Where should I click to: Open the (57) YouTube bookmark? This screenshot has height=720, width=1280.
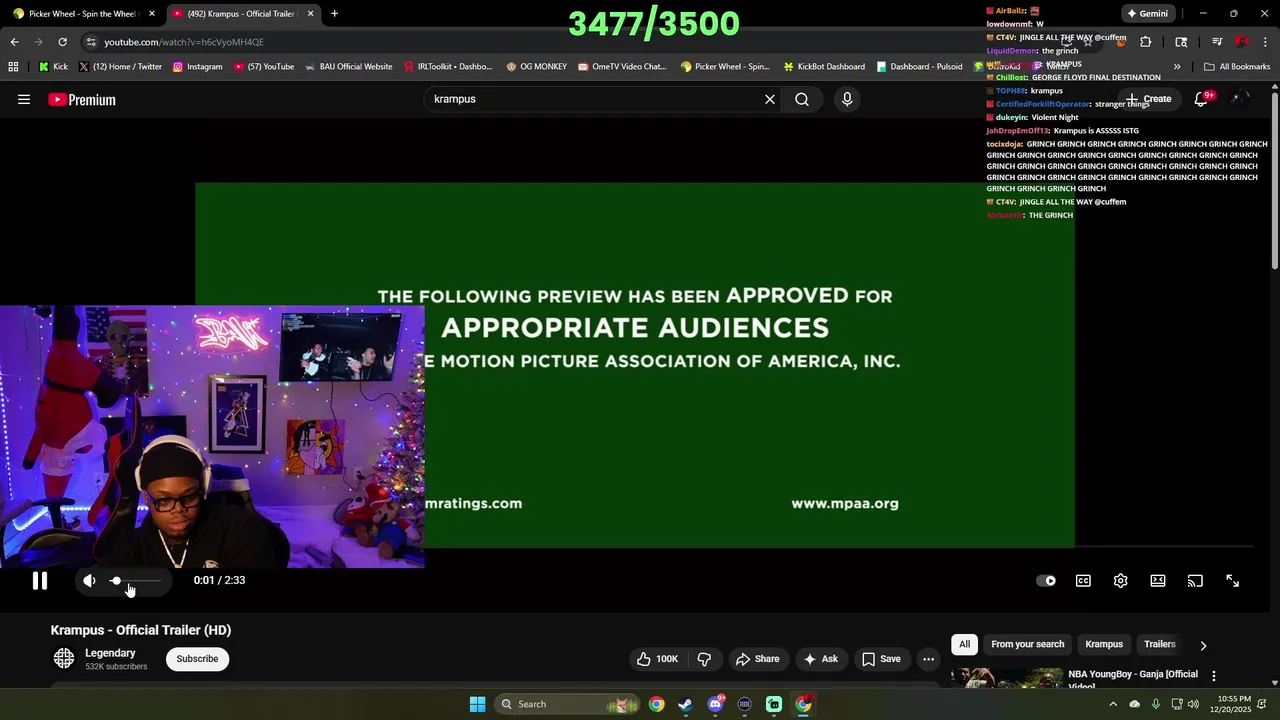click(264, 67)
